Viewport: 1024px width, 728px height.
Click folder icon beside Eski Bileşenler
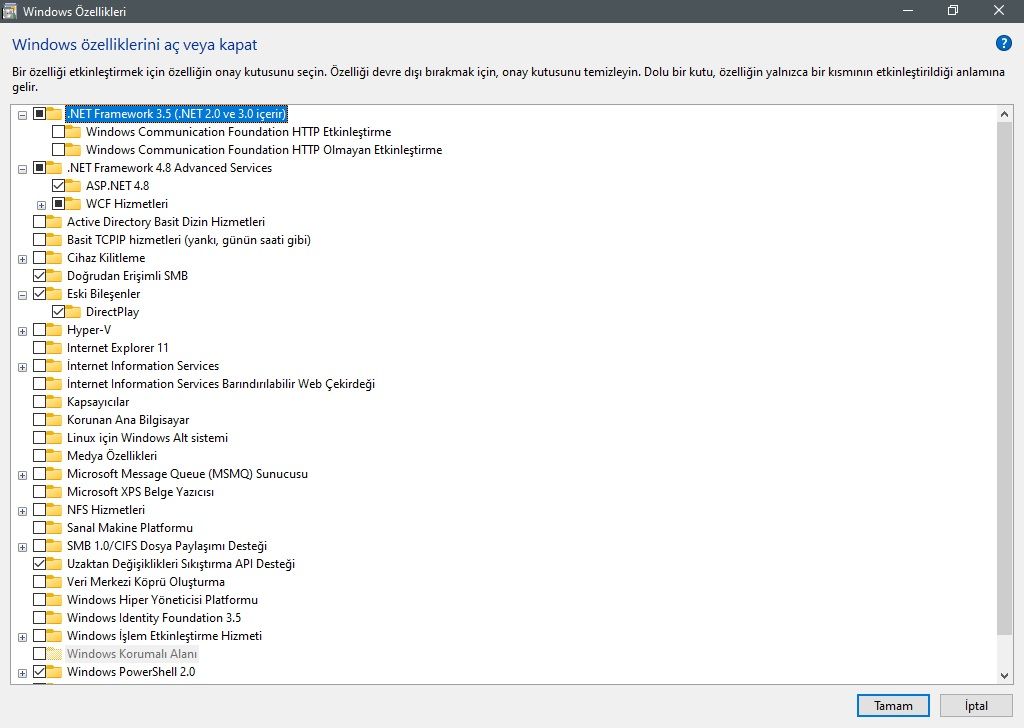54,294
